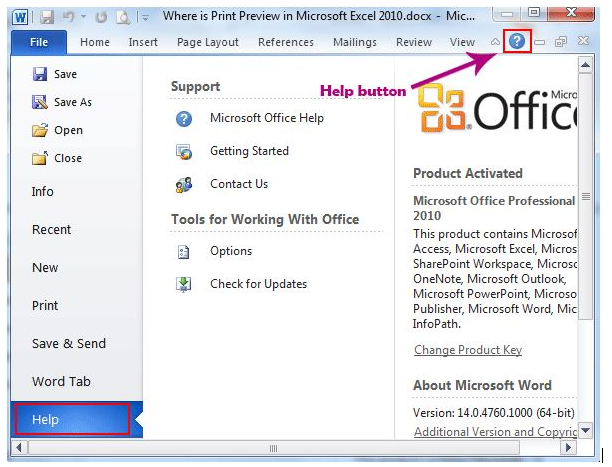Click Check for Updates
The width and height of the screenshot is (612, 467).
pos(258,284)
